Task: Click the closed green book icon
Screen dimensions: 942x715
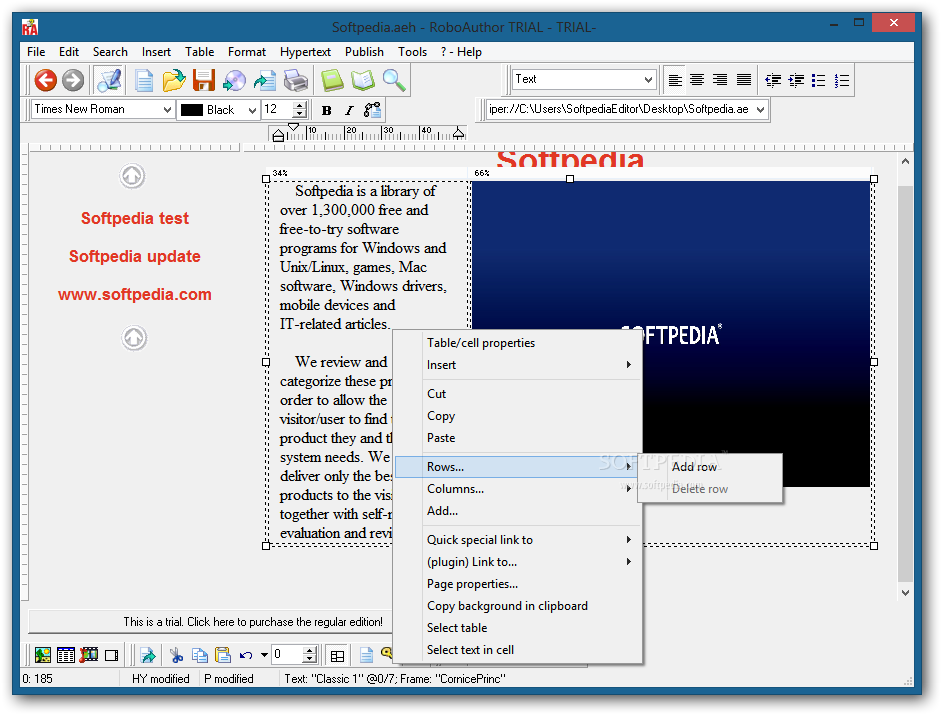Action: click(332, 80)
